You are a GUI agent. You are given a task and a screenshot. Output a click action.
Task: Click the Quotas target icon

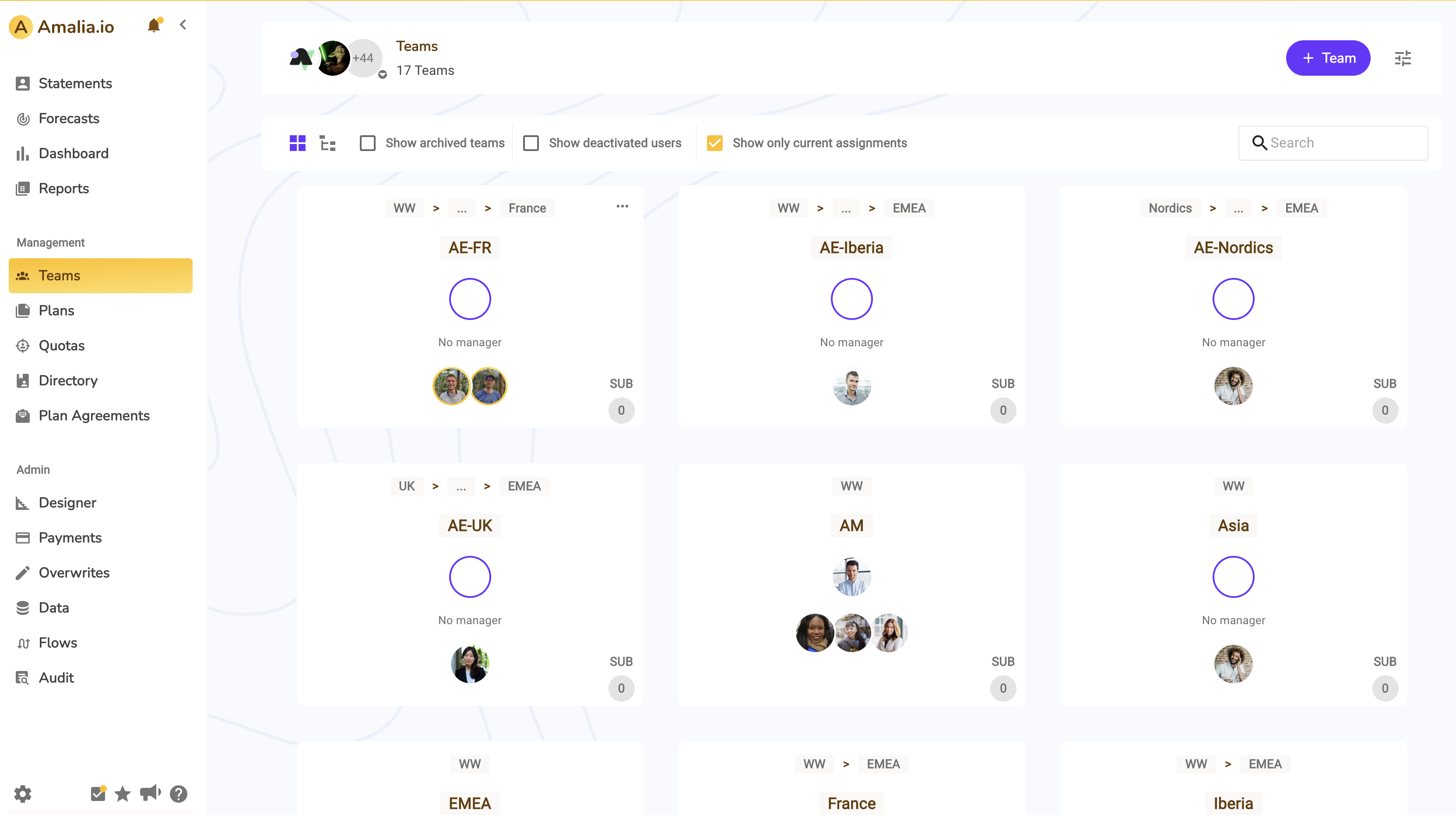pyautogui.click(x=23, y=346)
